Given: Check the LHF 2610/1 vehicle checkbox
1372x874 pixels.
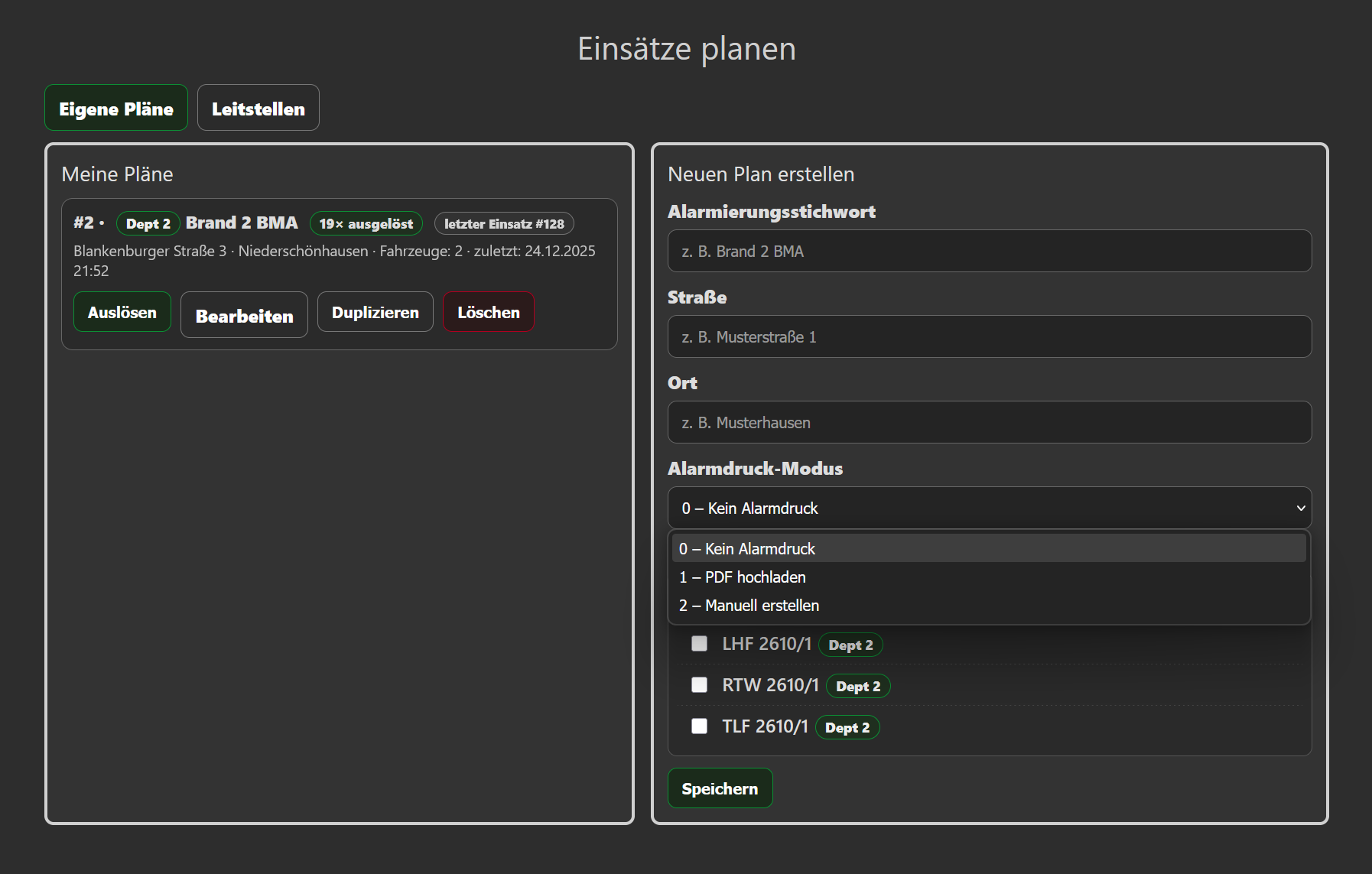Looking at the screenshot, I should (699, 644).
